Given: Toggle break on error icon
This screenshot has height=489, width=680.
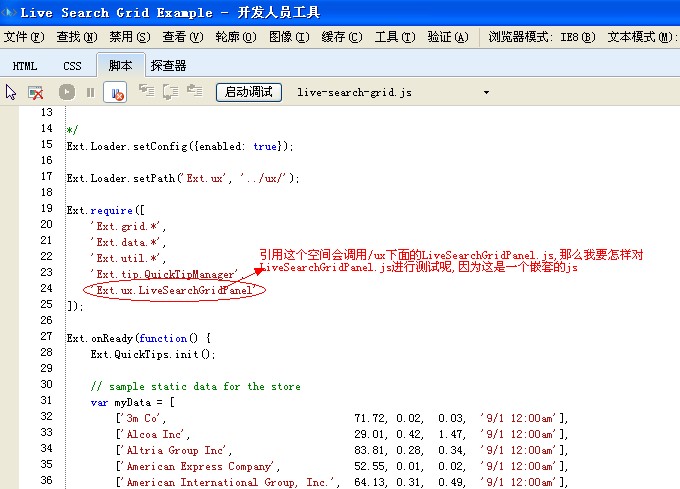Looking at the screenshot, I should click(x=115, y=92).
